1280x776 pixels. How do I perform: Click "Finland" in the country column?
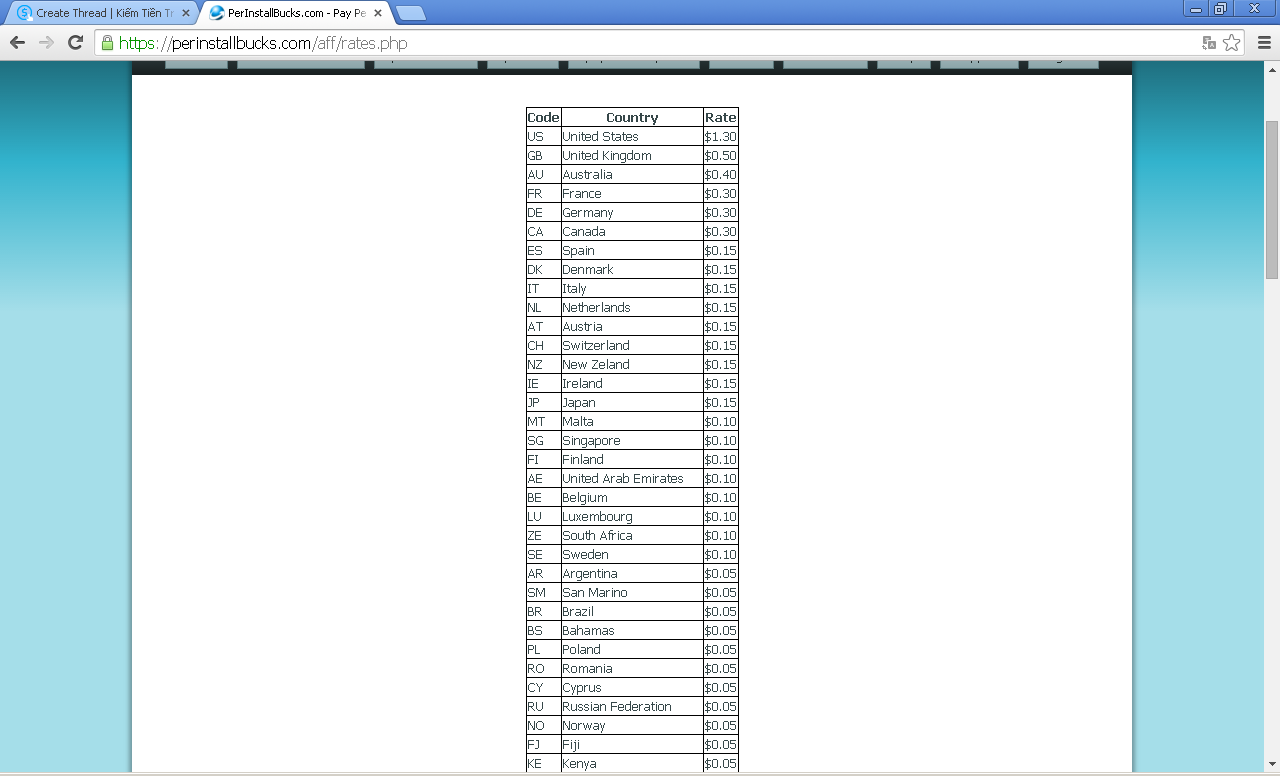click(x=632, y=459)
